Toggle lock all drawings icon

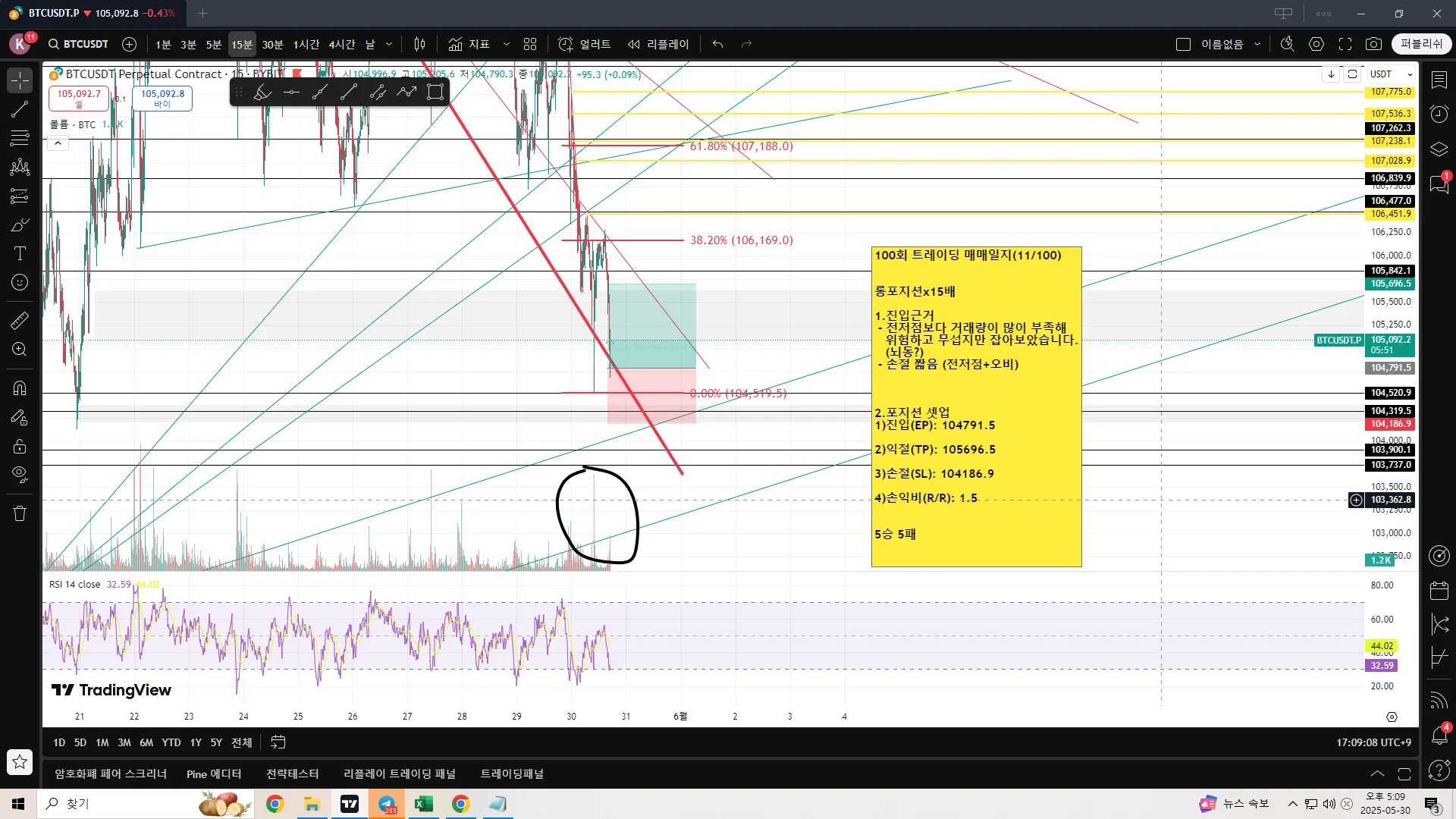(x=20, y=446)
